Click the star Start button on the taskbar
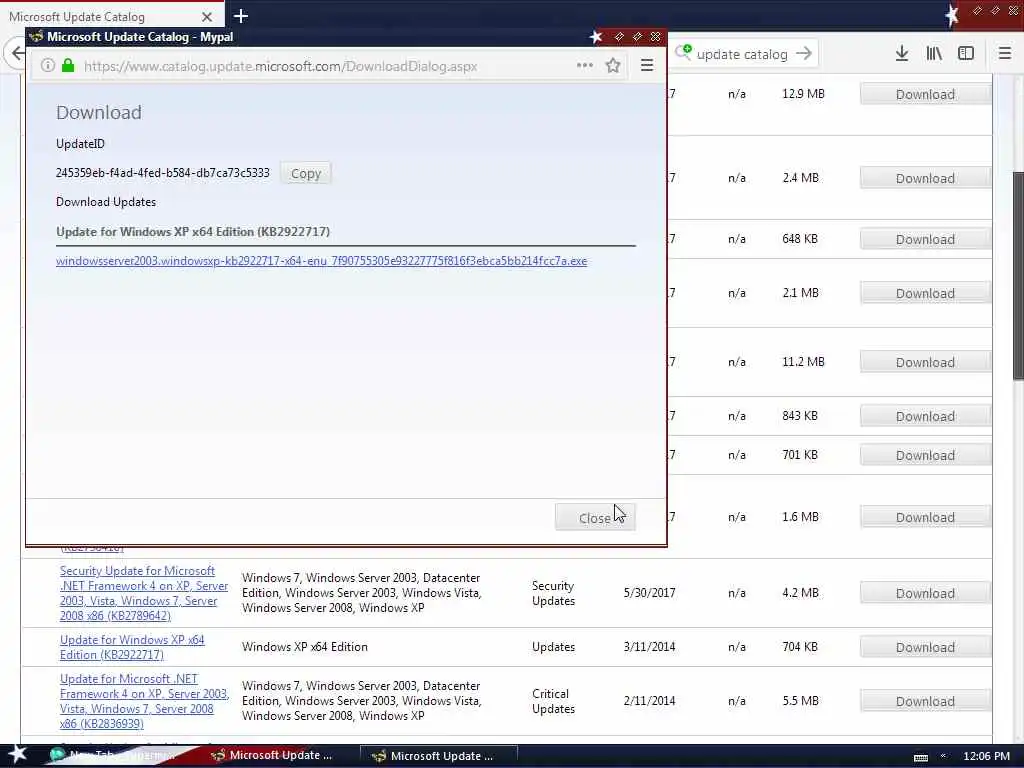1024x768 pixels. click(17, 754)
